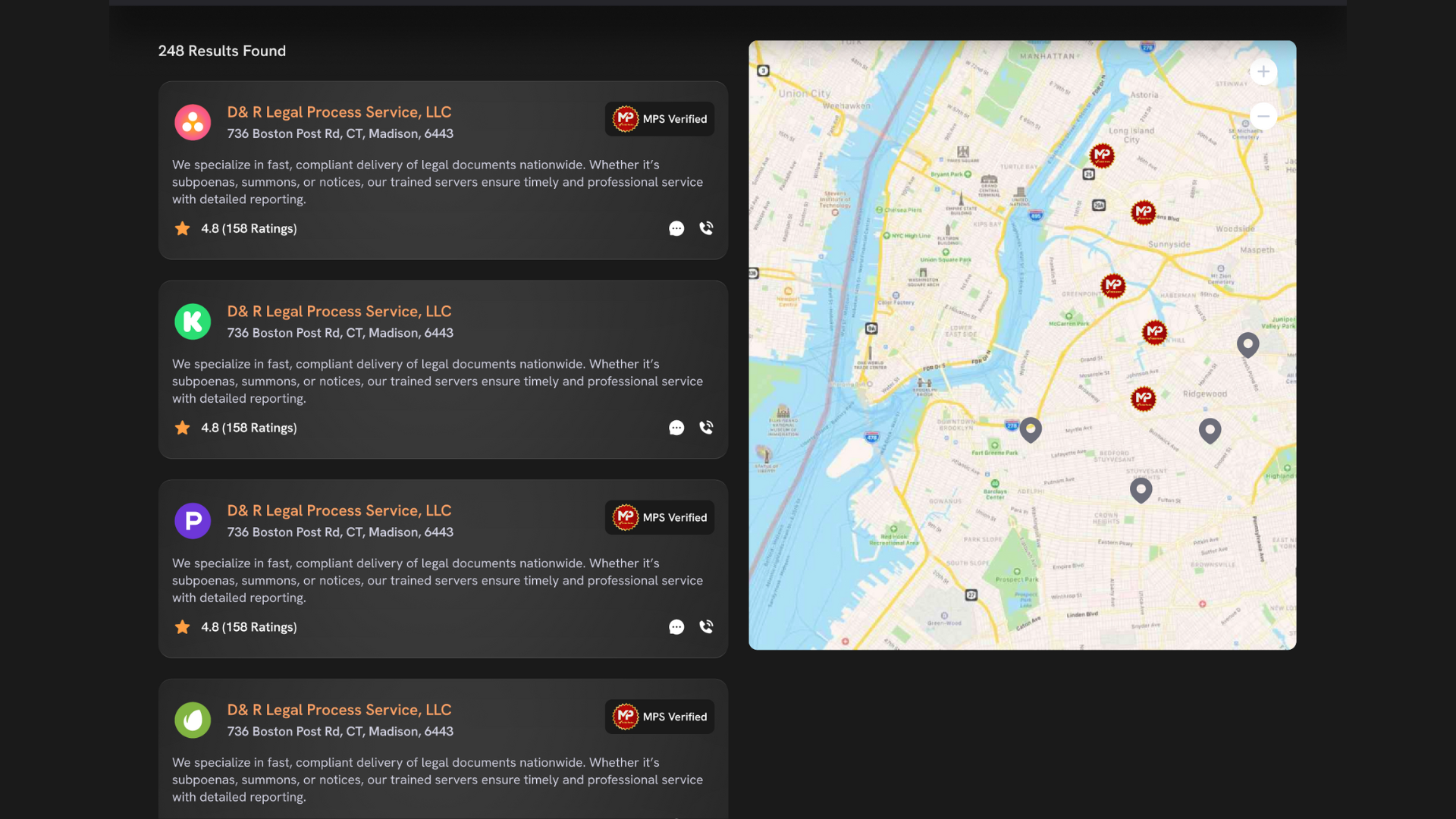
Task: Start a chat from the third result
Action: point(676,627)
